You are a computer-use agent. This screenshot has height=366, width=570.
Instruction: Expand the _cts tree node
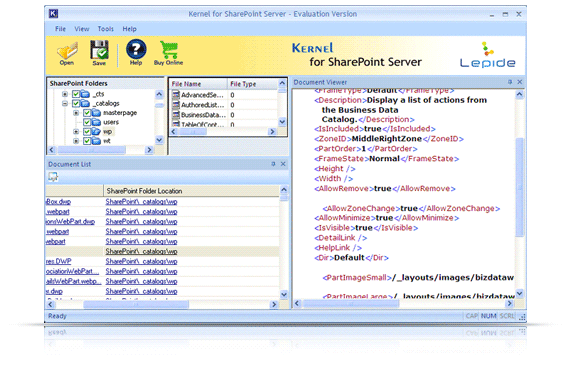pyautogui.click(x=65, y=94)
